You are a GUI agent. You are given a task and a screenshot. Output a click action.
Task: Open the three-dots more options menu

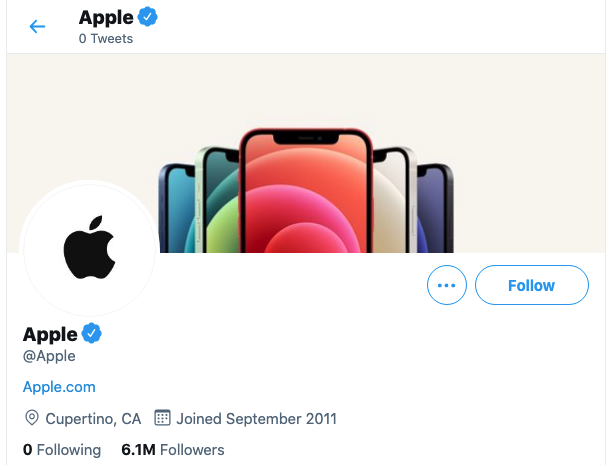coord(447,285)
